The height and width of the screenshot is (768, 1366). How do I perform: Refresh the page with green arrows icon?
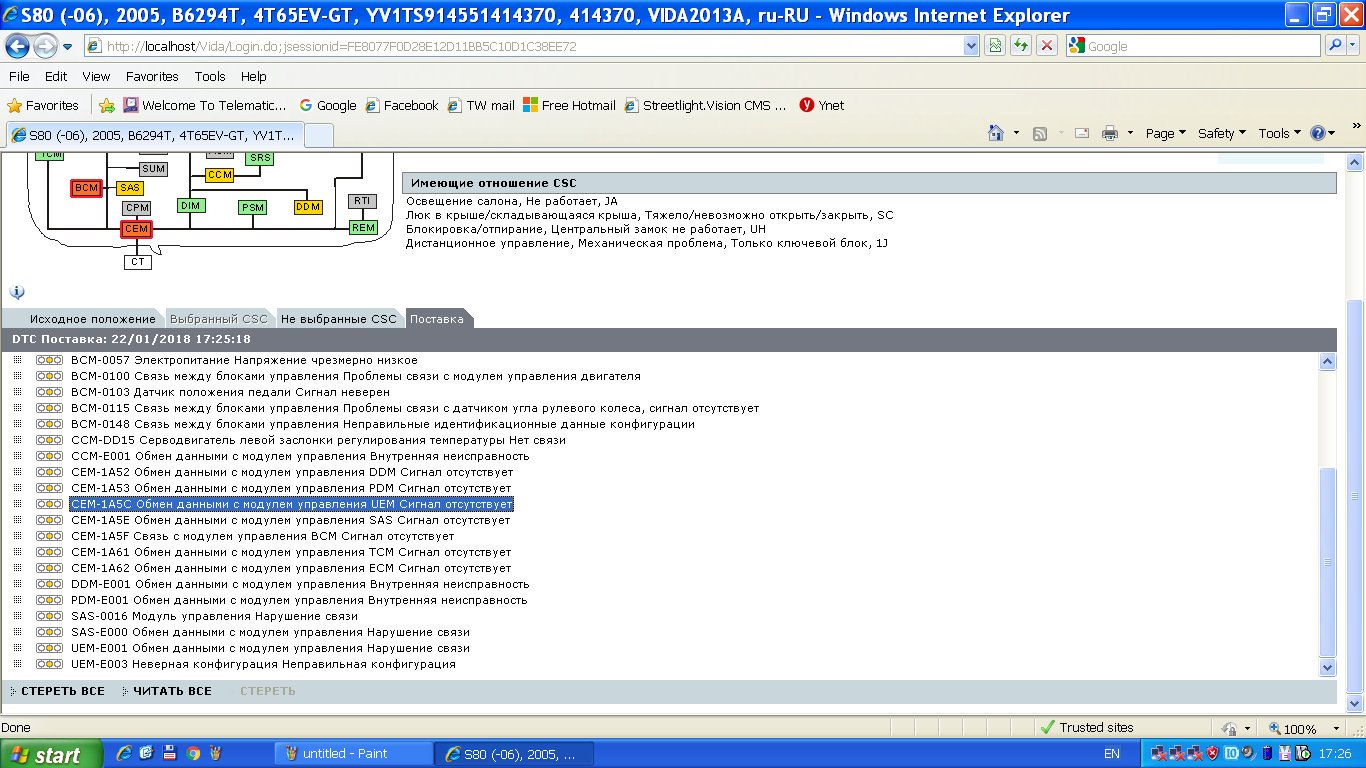(1021, 46)
